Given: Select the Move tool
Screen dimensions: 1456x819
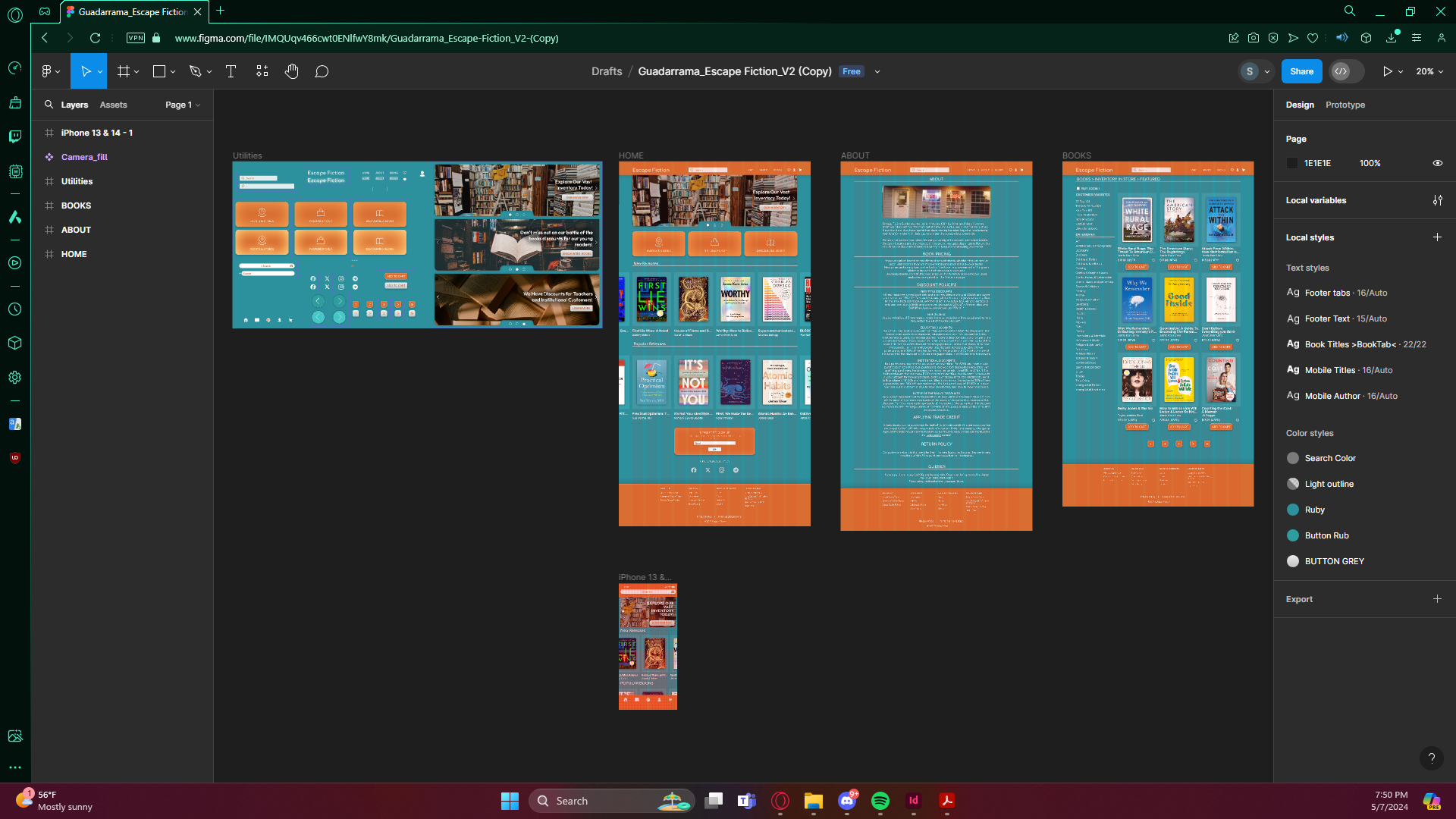Looking at the screenshot, I should pyautogui.click(x=86, y=71).
